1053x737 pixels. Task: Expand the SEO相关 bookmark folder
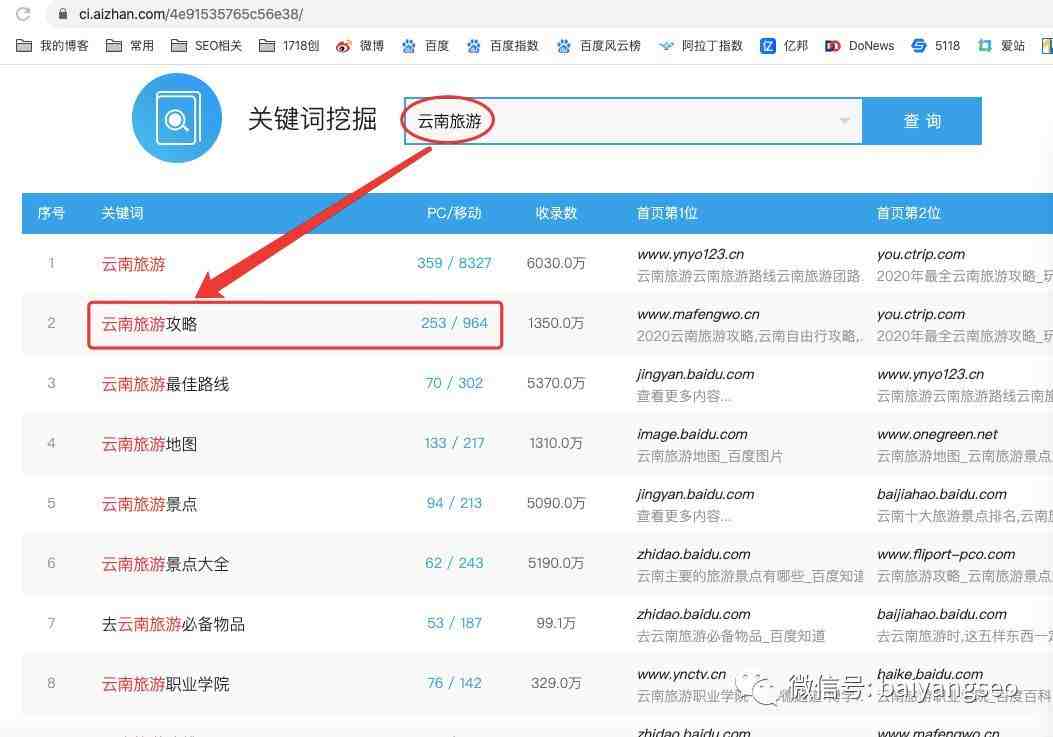[x=207, y=45]
